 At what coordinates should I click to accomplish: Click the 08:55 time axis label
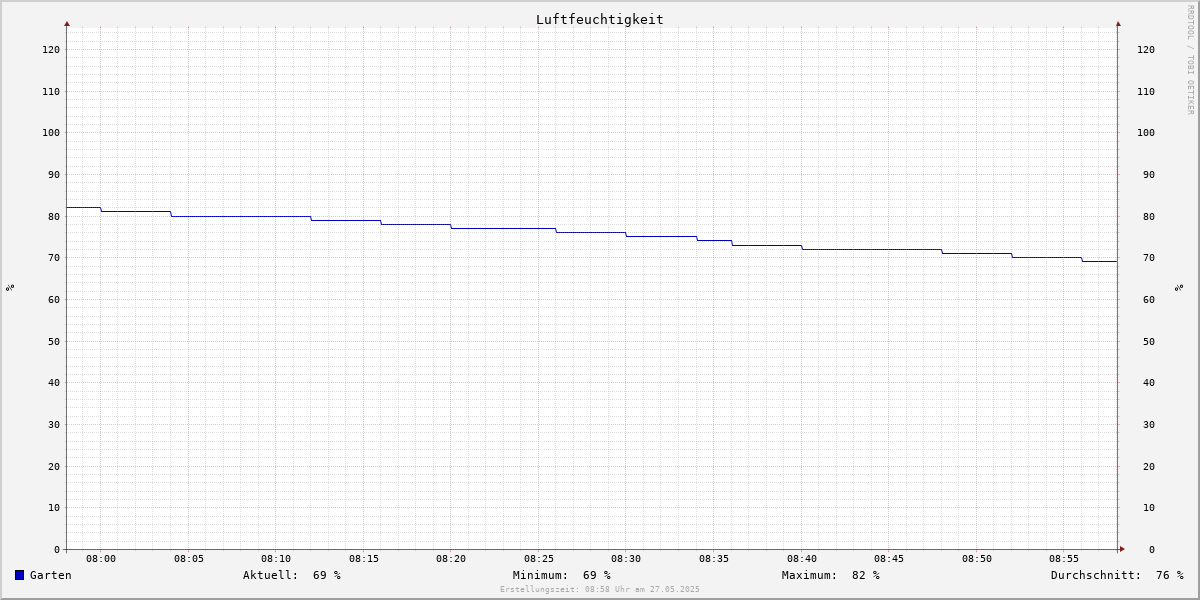(x=1064, y=558)
